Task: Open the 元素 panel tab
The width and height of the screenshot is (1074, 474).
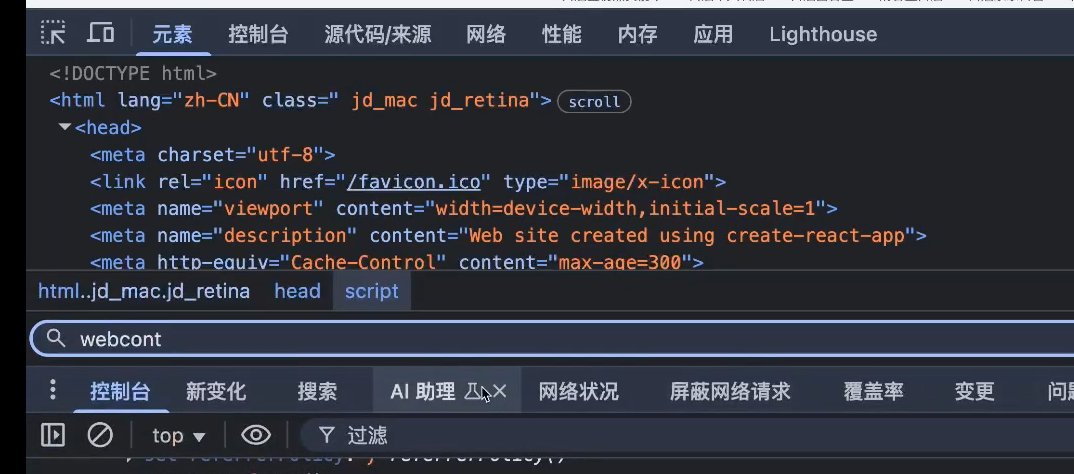Action: [x=173, y=34]
